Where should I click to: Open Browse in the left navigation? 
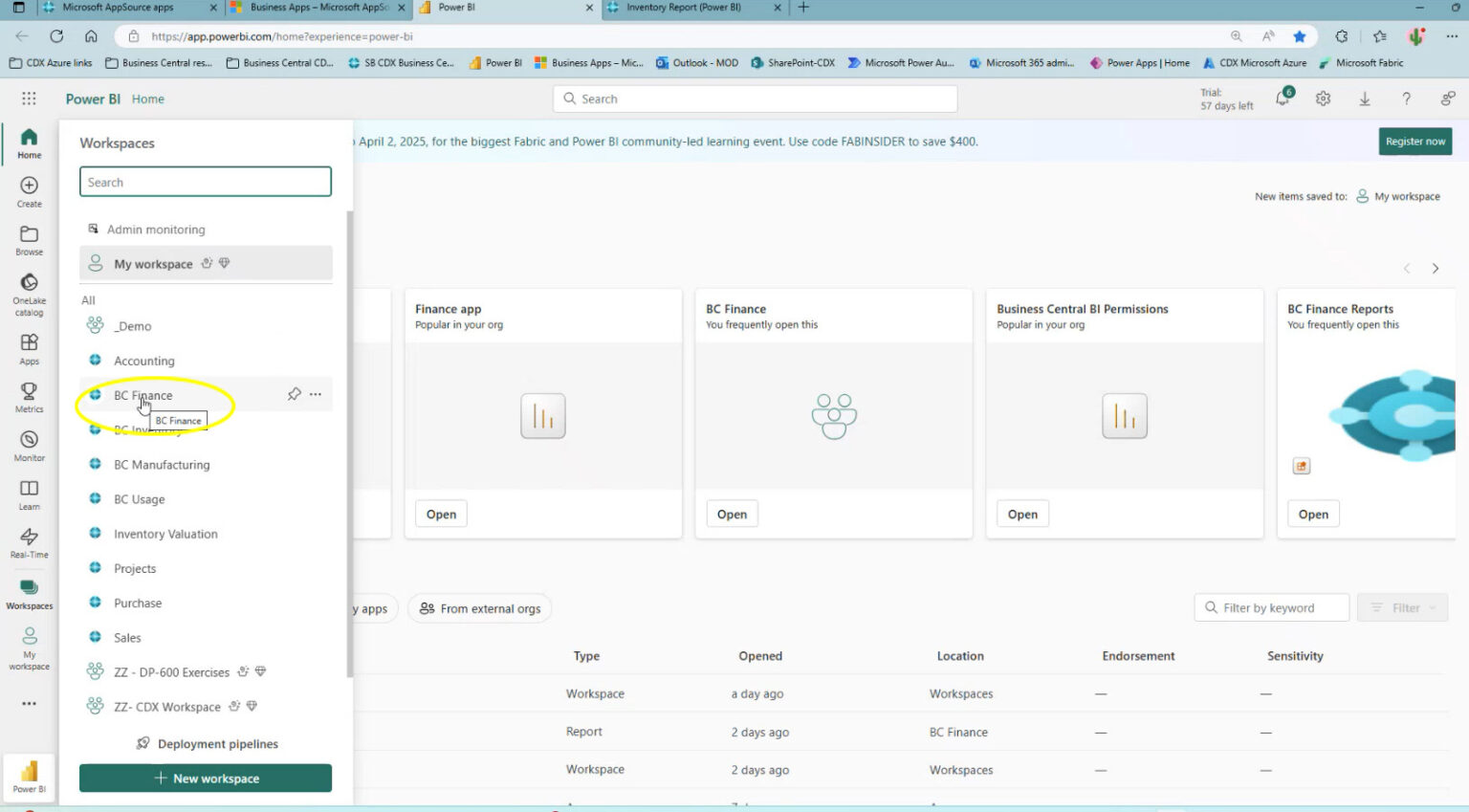point(29,240)
